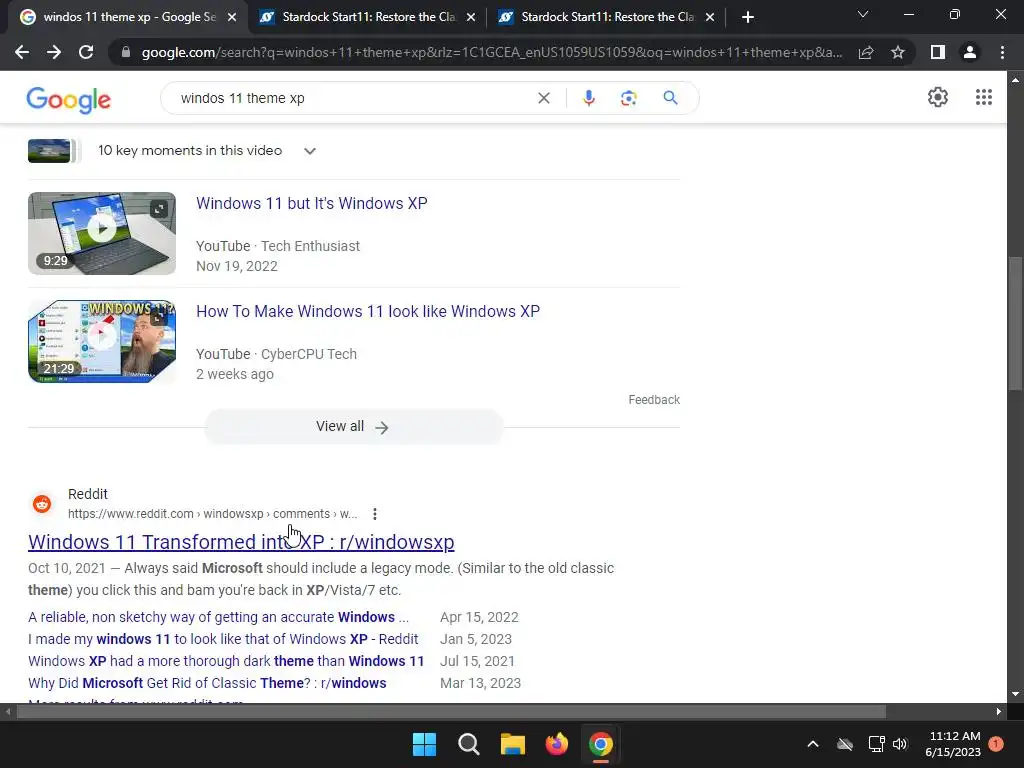Open the volume speaker tray icon
Viewport: 1024px width, 768px height.
point(900,744)
